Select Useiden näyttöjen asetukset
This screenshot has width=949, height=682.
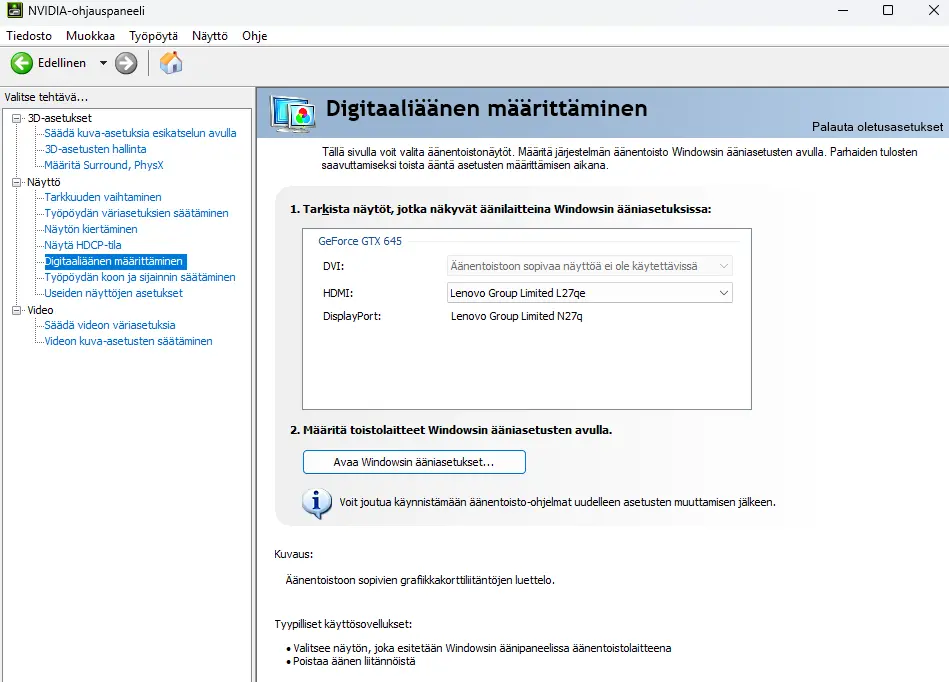pyautogui.click(x=113, y=293)
